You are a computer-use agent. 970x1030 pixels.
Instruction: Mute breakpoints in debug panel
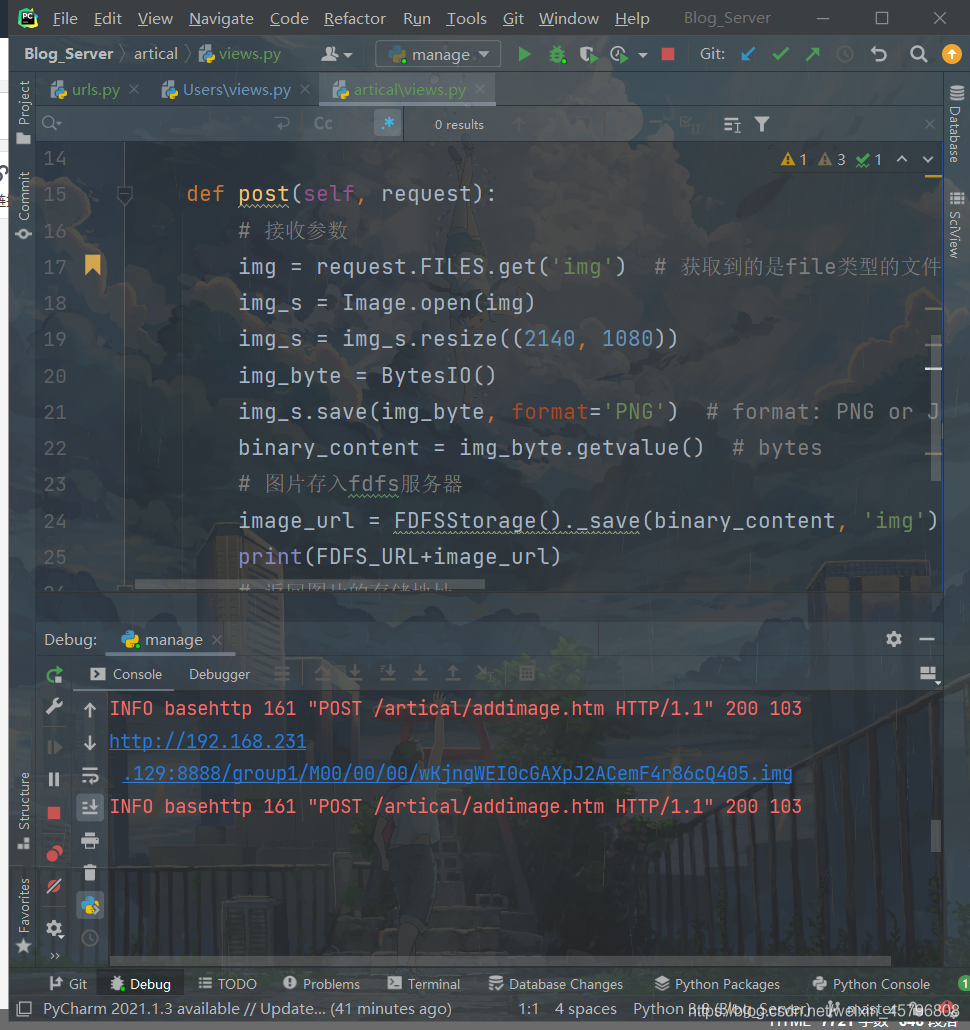54,886
